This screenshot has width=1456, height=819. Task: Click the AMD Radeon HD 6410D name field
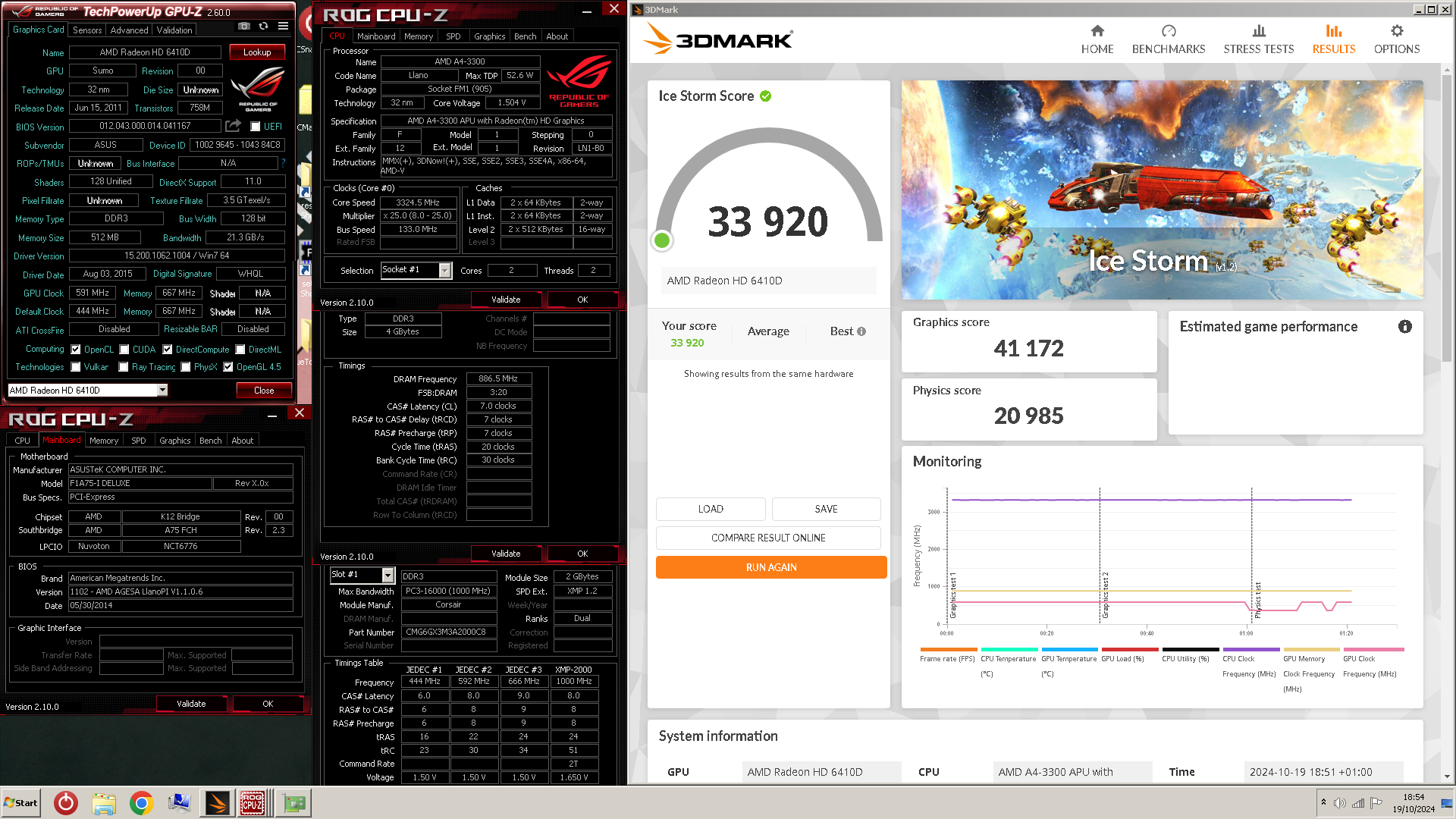pos(145,52)
